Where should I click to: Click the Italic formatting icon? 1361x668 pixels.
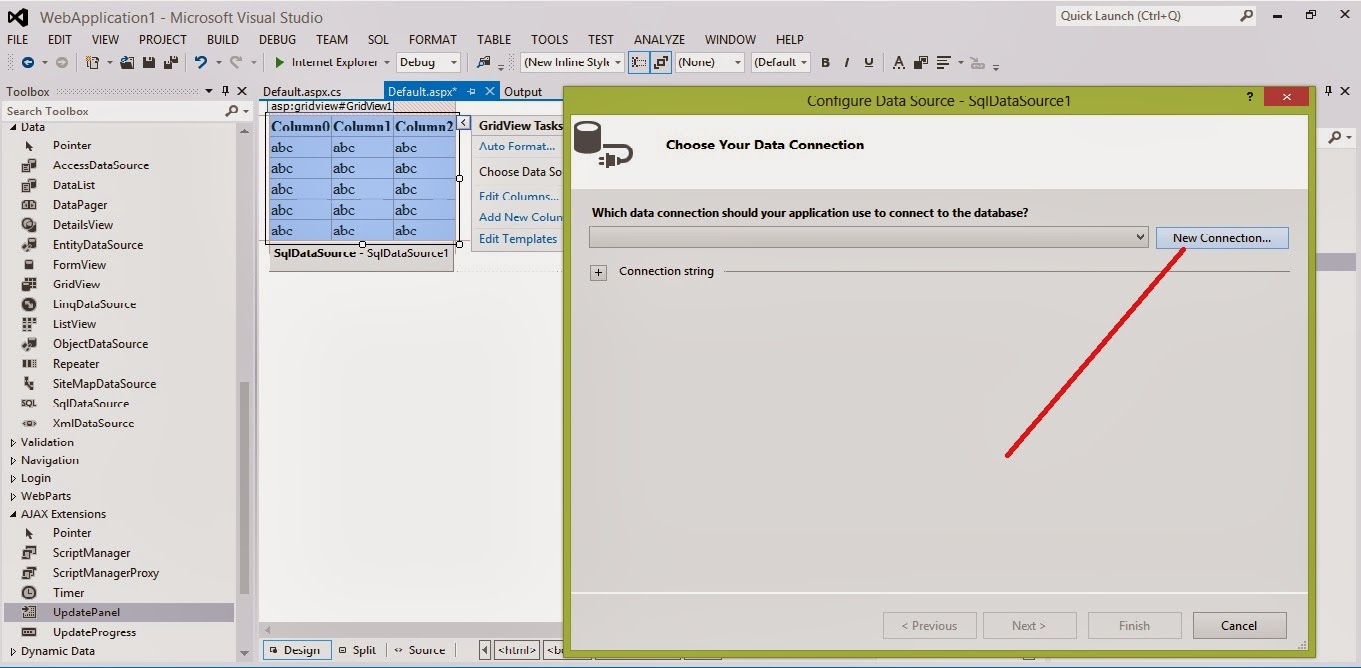847,62
